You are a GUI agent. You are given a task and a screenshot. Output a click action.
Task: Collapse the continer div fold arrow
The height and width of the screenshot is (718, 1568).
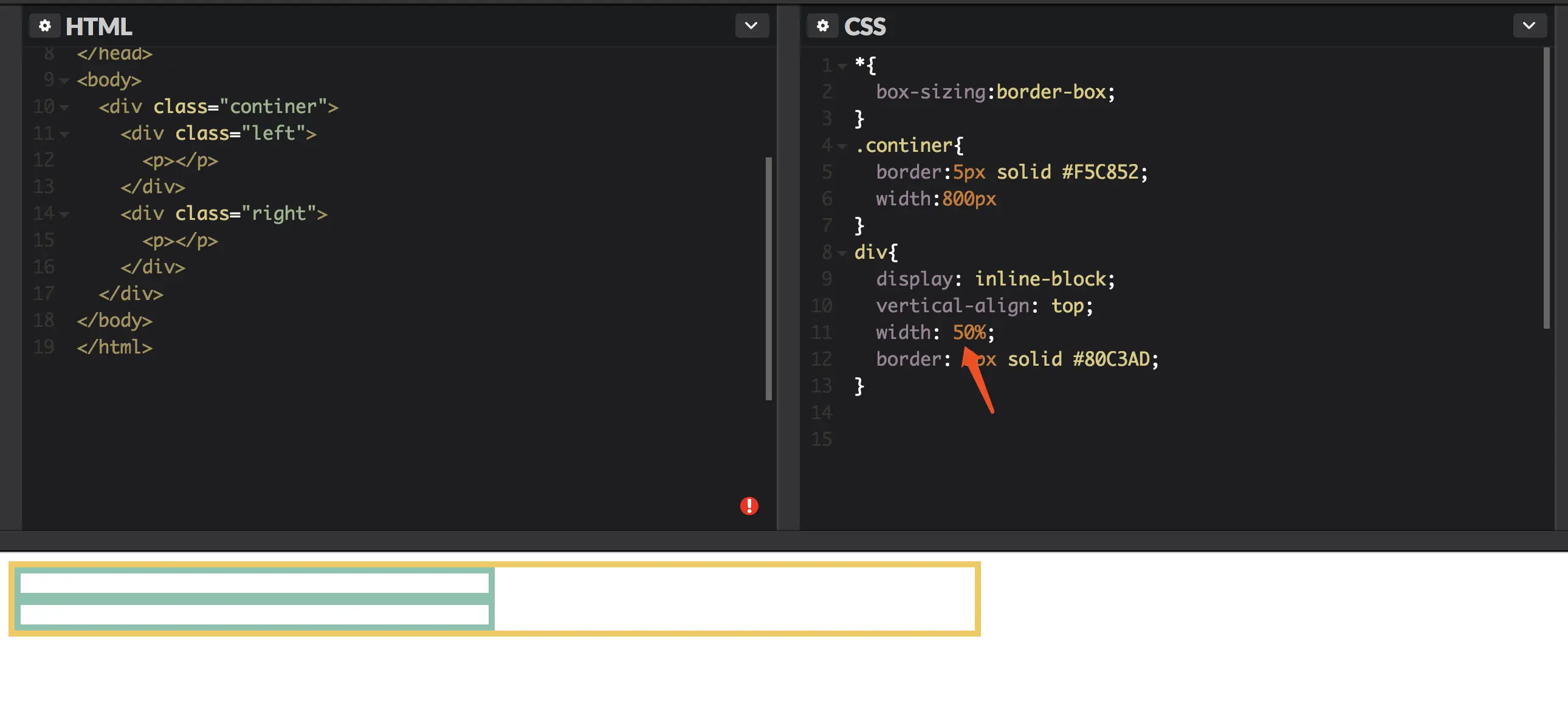64,107
